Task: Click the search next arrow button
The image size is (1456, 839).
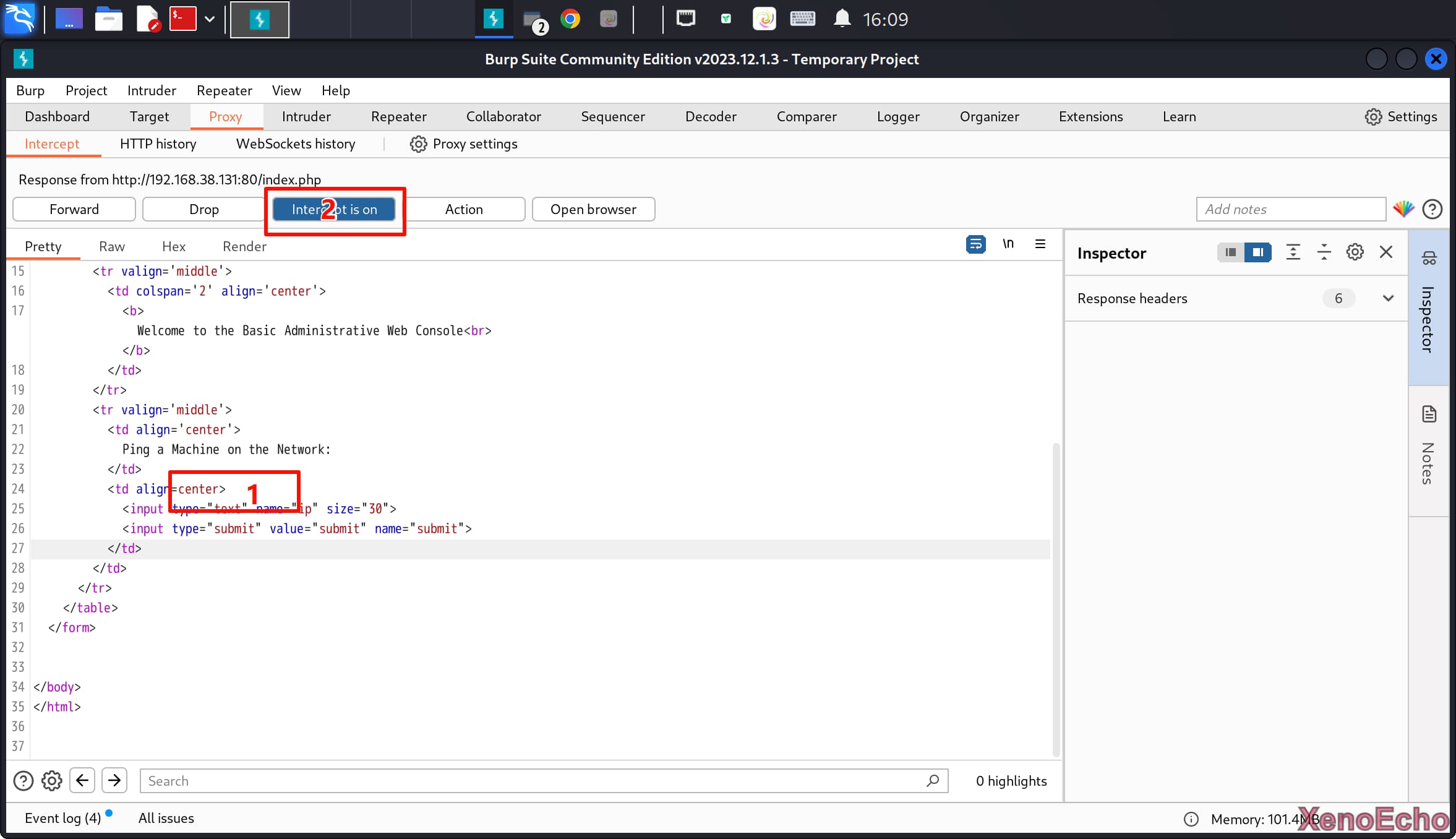Action: pos(114,781)
